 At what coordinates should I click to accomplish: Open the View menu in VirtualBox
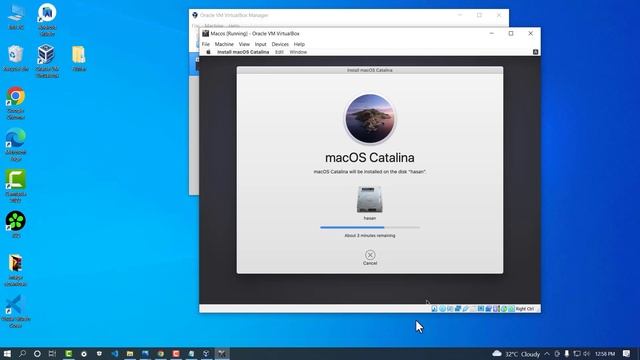click(244, 44)
